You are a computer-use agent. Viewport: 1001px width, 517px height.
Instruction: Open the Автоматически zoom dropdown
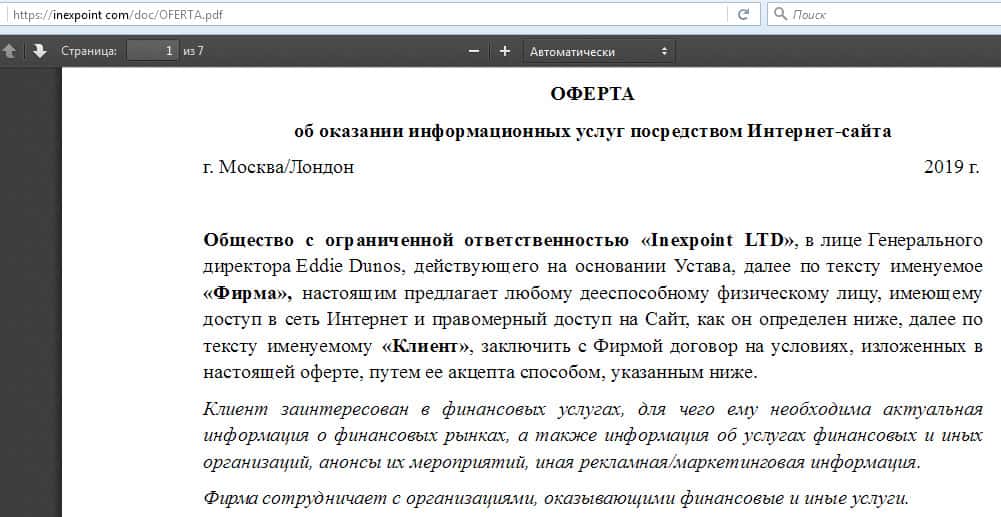tap(598, 51)
